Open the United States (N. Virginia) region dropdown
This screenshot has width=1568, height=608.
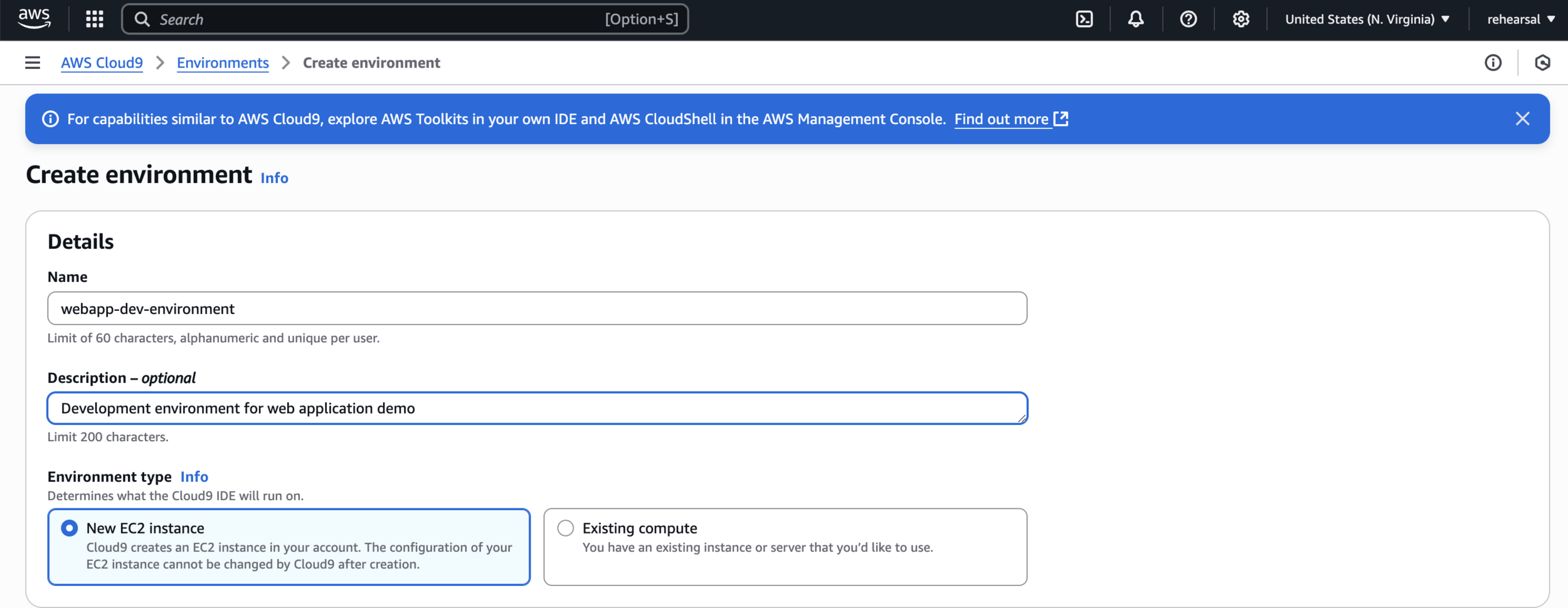click(1367, 19)
